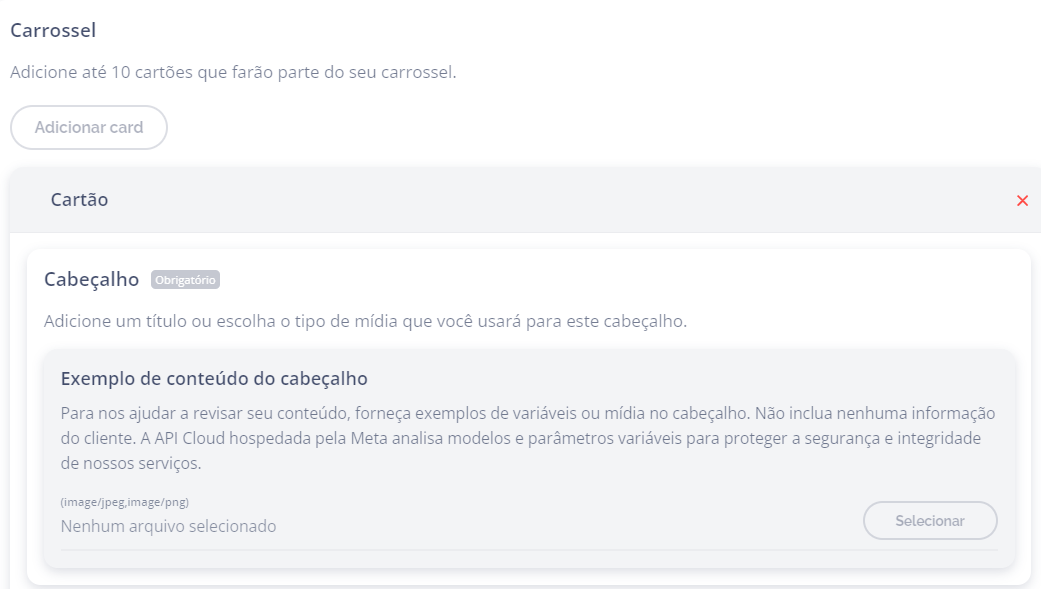Click the 'Adicione até 10 cartões' description
1041x589 pixels.
pyautogui.click(x=233, y=73)
